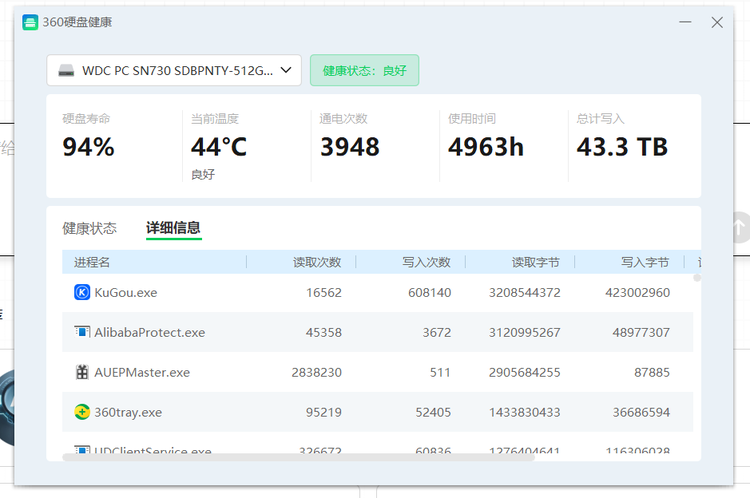The image size is (750, 498).
Task: Click the 健康状态：良好 status button
Action: 364,71
